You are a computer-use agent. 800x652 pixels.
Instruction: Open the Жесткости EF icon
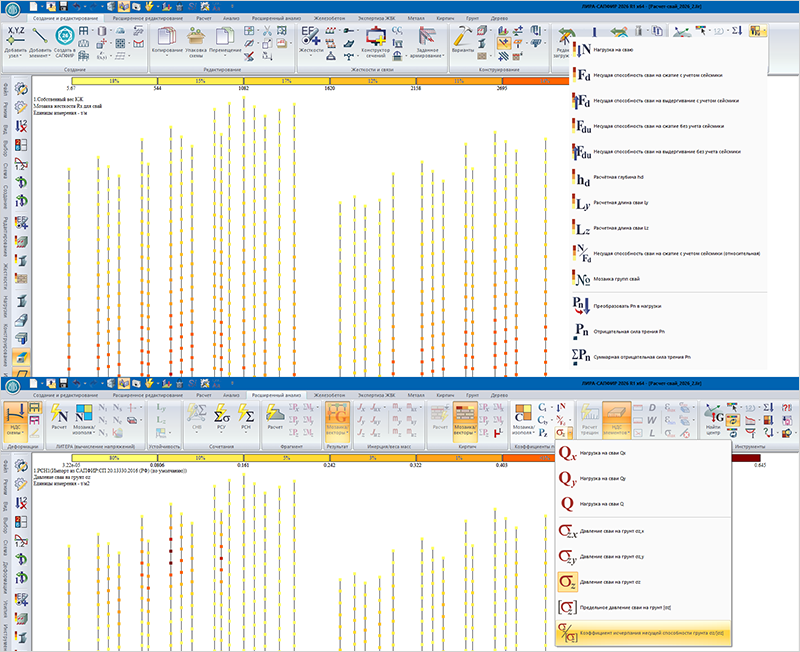(x=311, y=35)
